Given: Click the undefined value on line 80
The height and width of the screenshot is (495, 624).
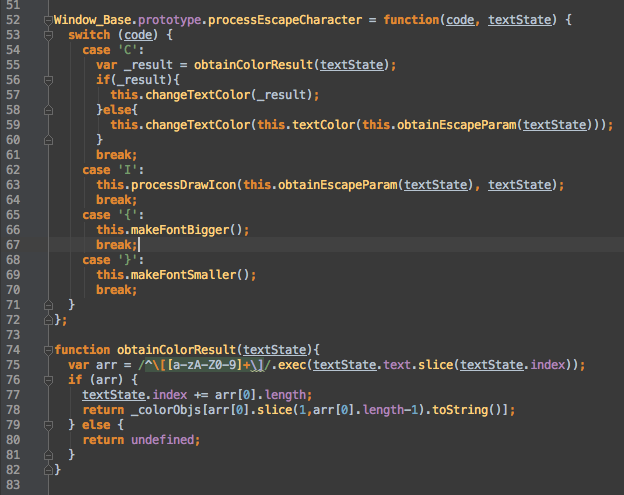Looking at the screenshot, I should coord(162,440).
